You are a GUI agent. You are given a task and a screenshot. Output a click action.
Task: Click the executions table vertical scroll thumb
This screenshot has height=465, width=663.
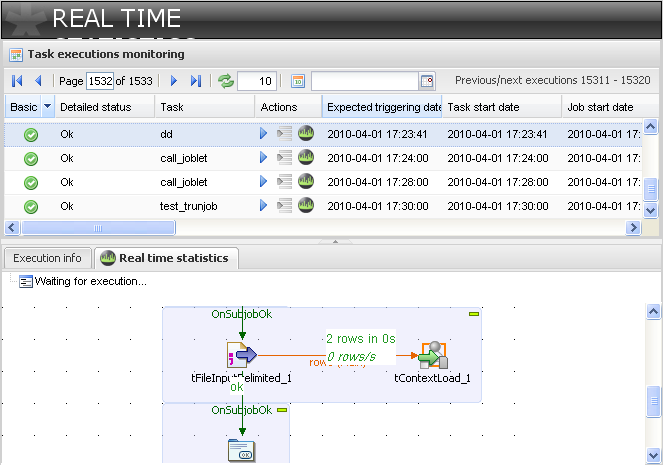(x=651, y=189)
